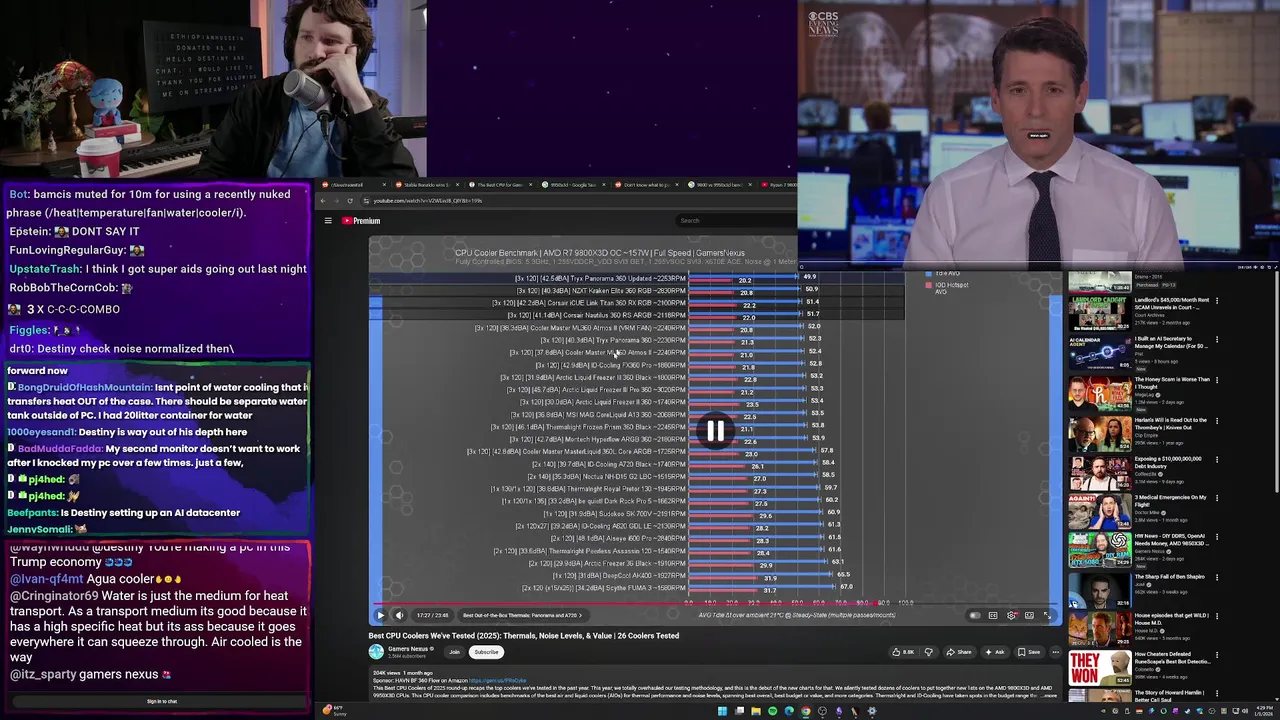
Task: Open 'The Sharp Fall of Ben Shapiro' thumbnail
Action: (1099, 590)
